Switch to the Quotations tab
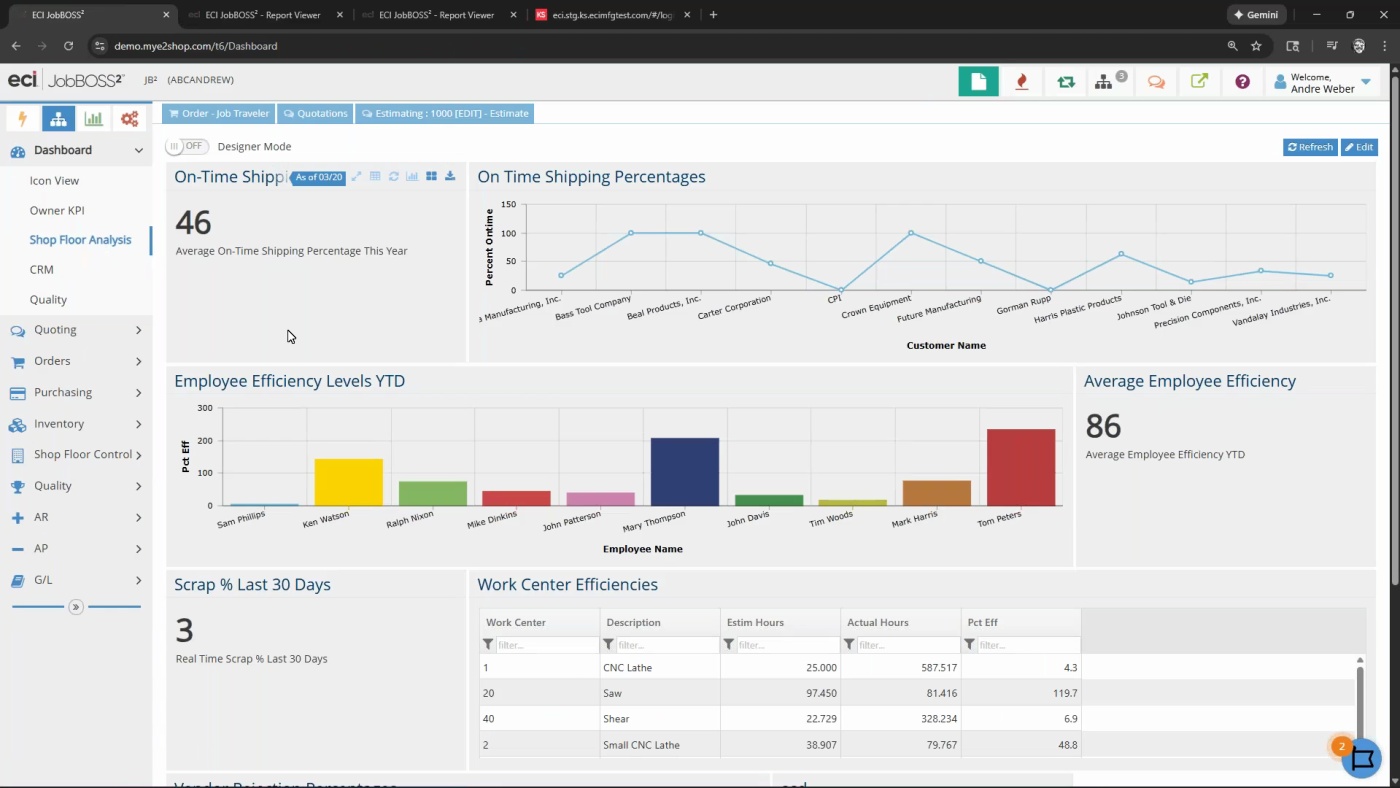1400x788 pixels. [315, 114]
